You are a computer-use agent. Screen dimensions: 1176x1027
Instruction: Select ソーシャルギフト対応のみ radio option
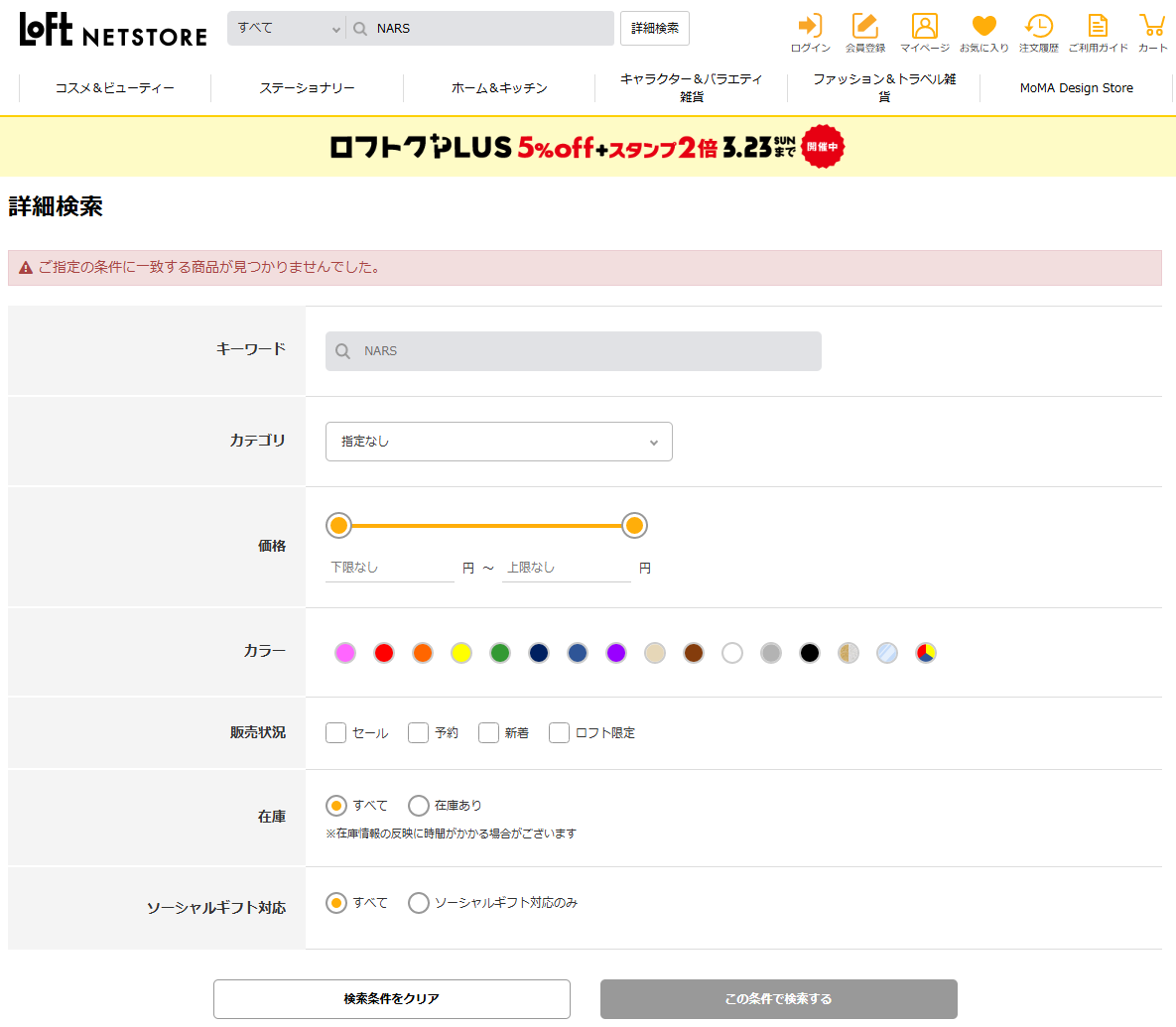click(419, 903)
